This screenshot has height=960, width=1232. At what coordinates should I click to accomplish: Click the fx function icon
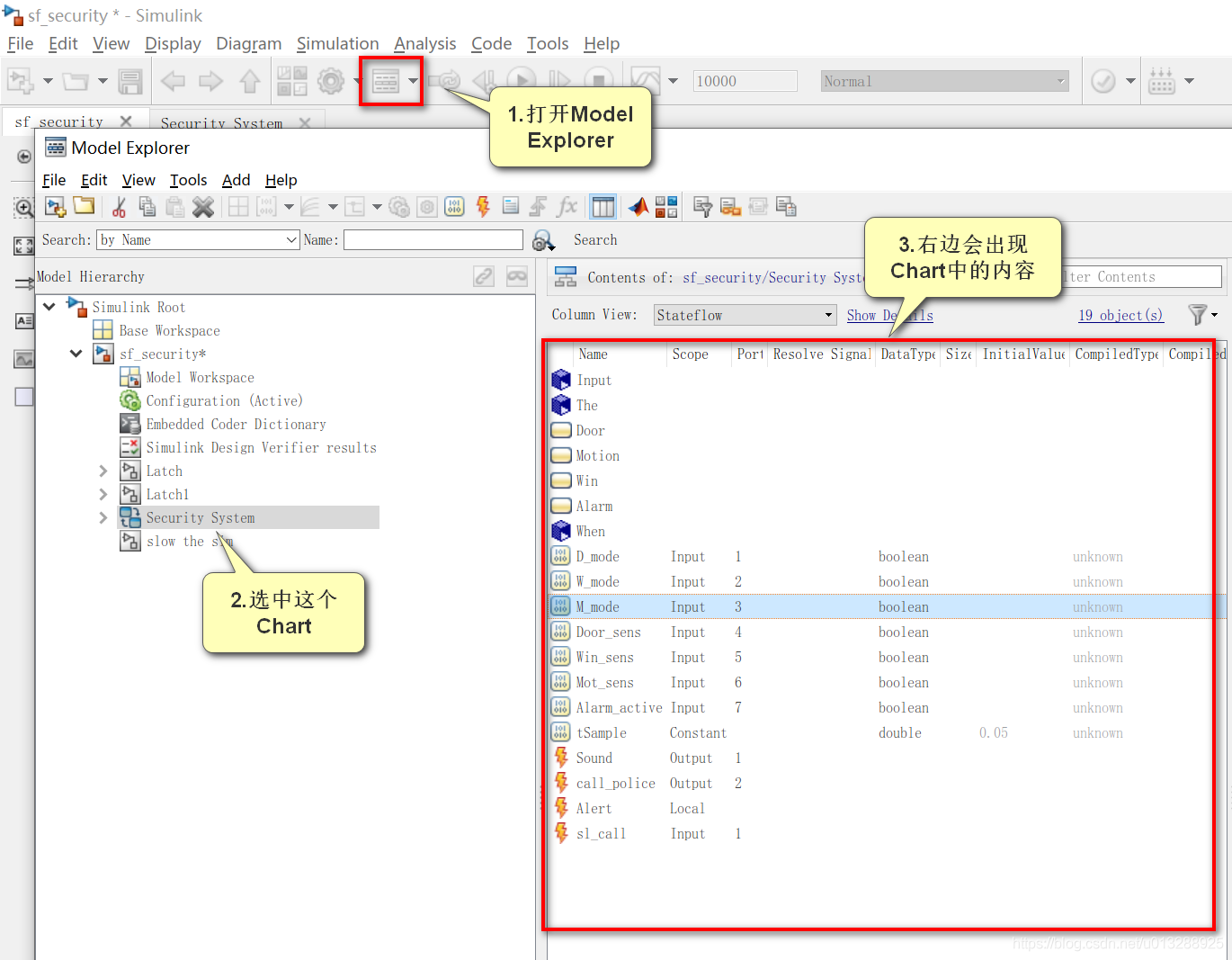567,207
